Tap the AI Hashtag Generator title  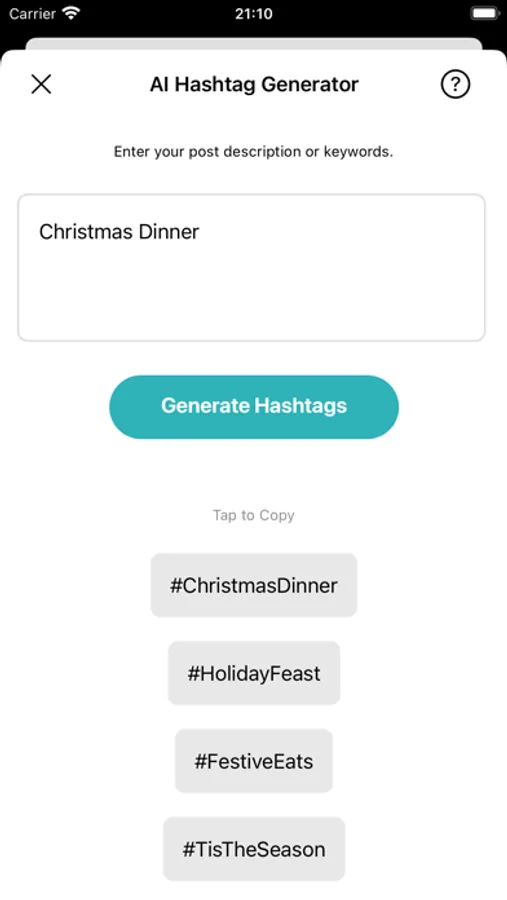coord(254,84)
